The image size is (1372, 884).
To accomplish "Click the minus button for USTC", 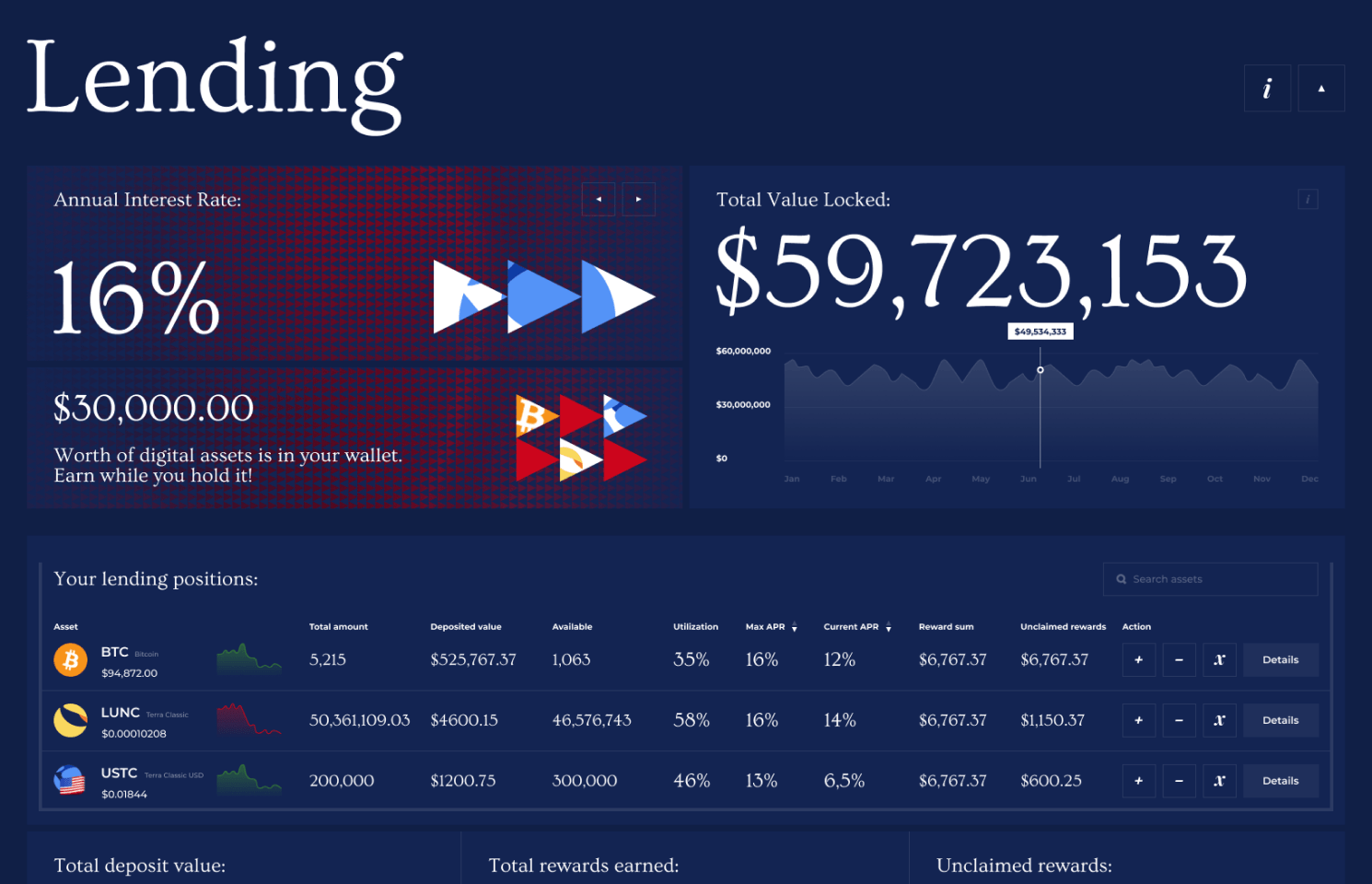I will pos(1179,781).
